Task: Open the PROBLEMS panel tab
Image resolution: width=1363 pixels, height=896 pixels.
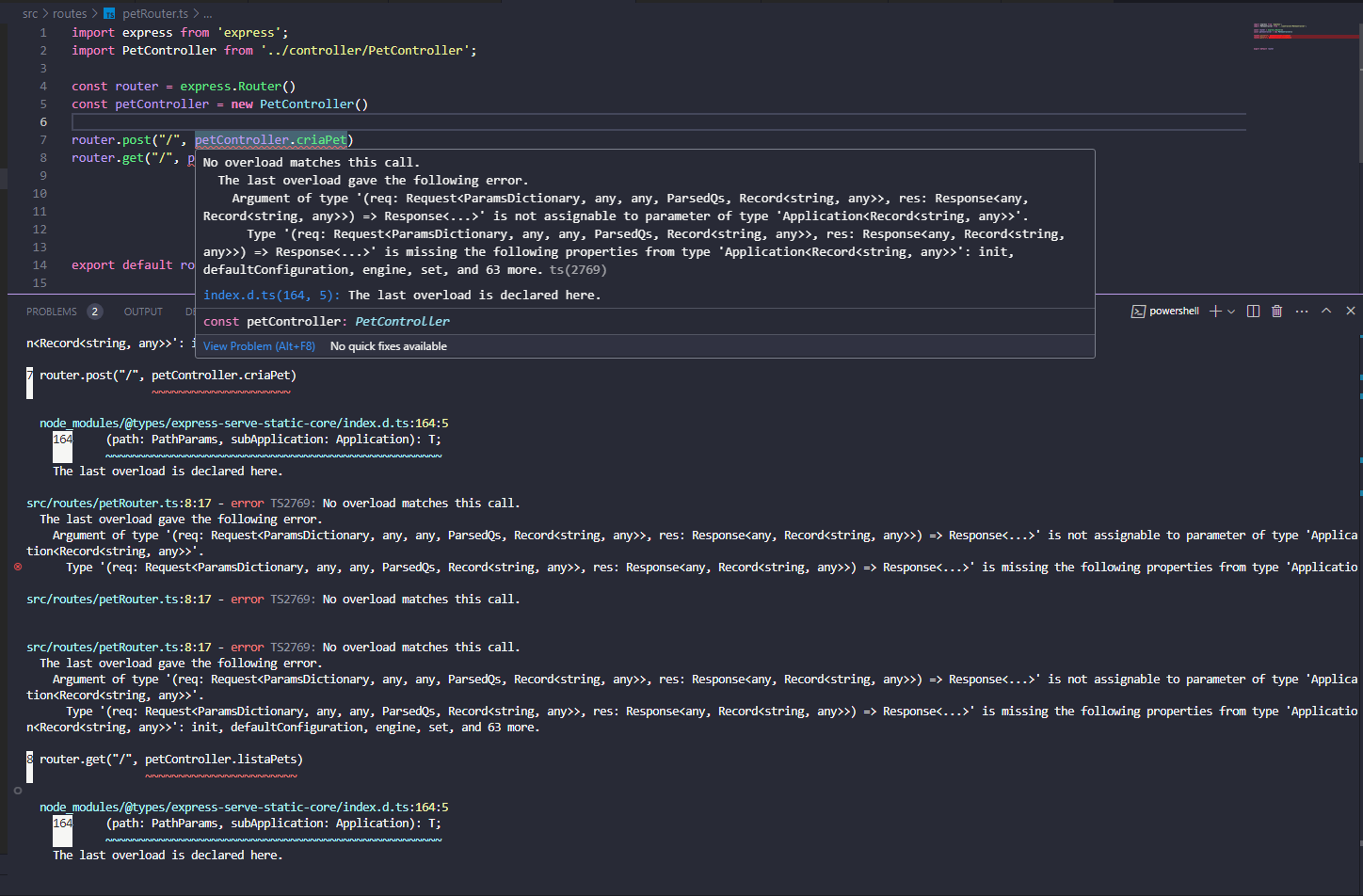Action: tap(52, 312)
